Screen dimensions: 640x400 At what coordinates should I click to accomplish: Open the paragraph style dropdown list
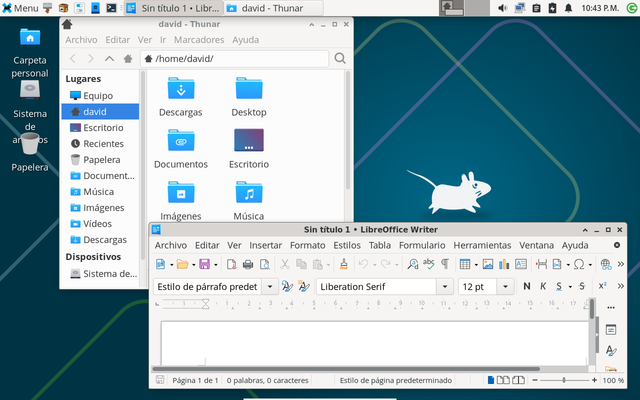pos(270,287)
